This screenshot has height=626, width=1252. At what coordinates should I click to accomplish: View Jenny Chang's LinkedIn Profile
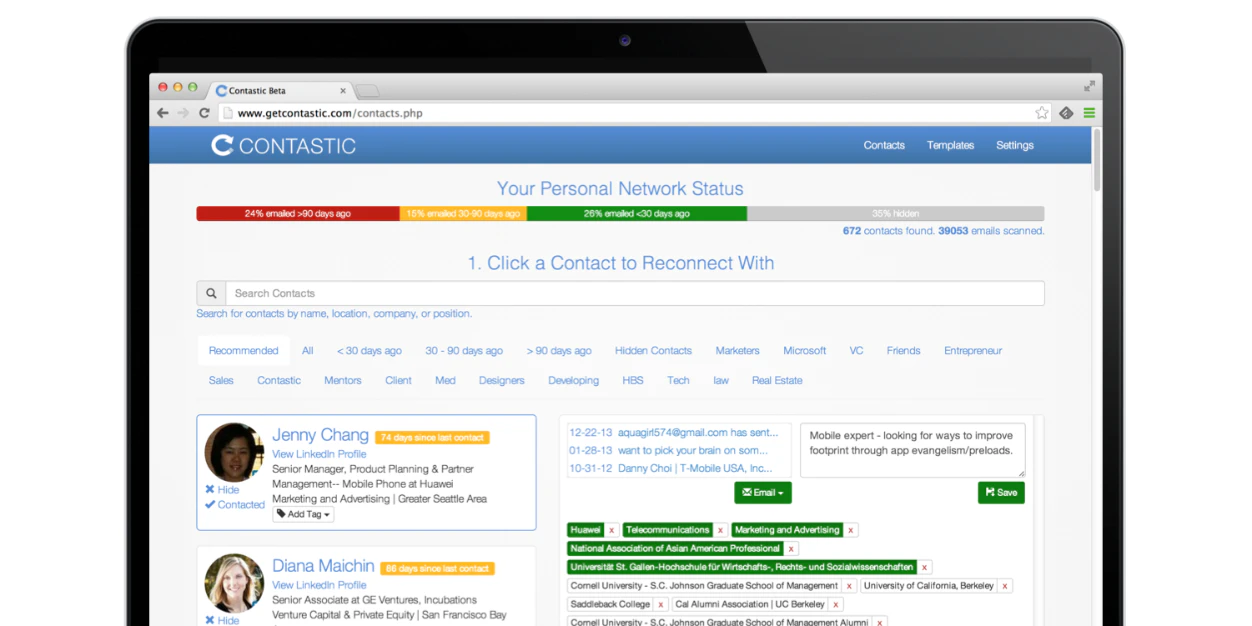pos(319,454)
